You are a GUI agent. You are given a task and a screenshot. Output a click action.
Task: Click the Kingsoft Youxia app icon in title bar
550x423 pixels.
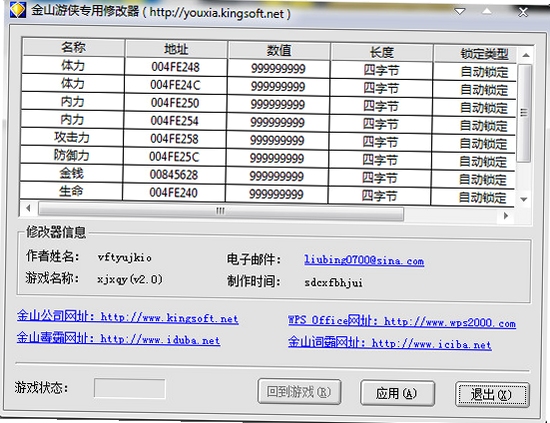click(x=18, y=10)
